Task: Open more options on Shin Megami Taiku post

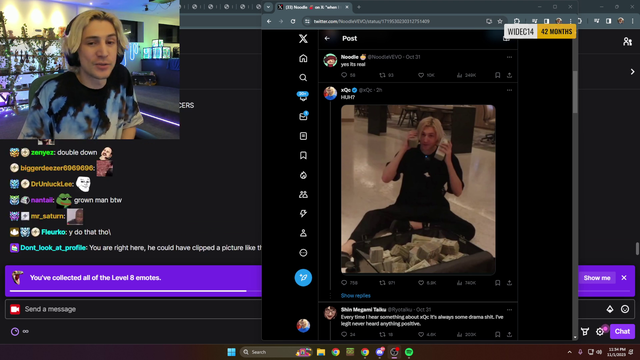Action: click(509, 310)
